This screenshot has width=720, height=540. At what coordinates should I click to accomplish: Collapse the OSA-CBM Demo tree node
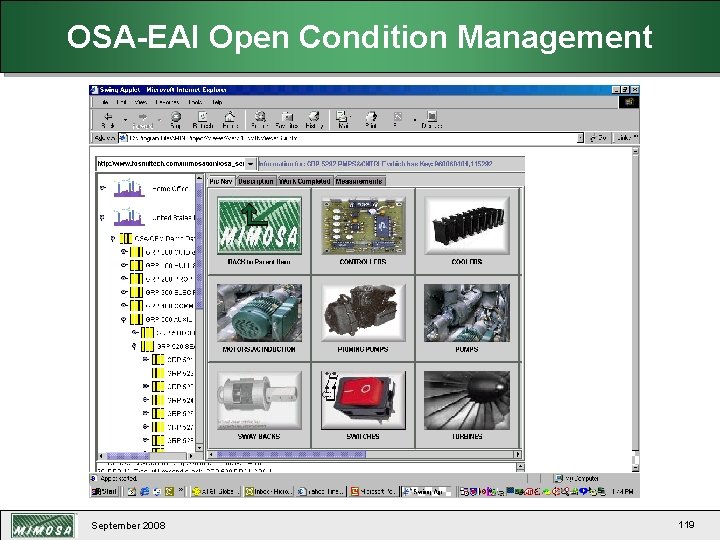(x=113, y=238)
